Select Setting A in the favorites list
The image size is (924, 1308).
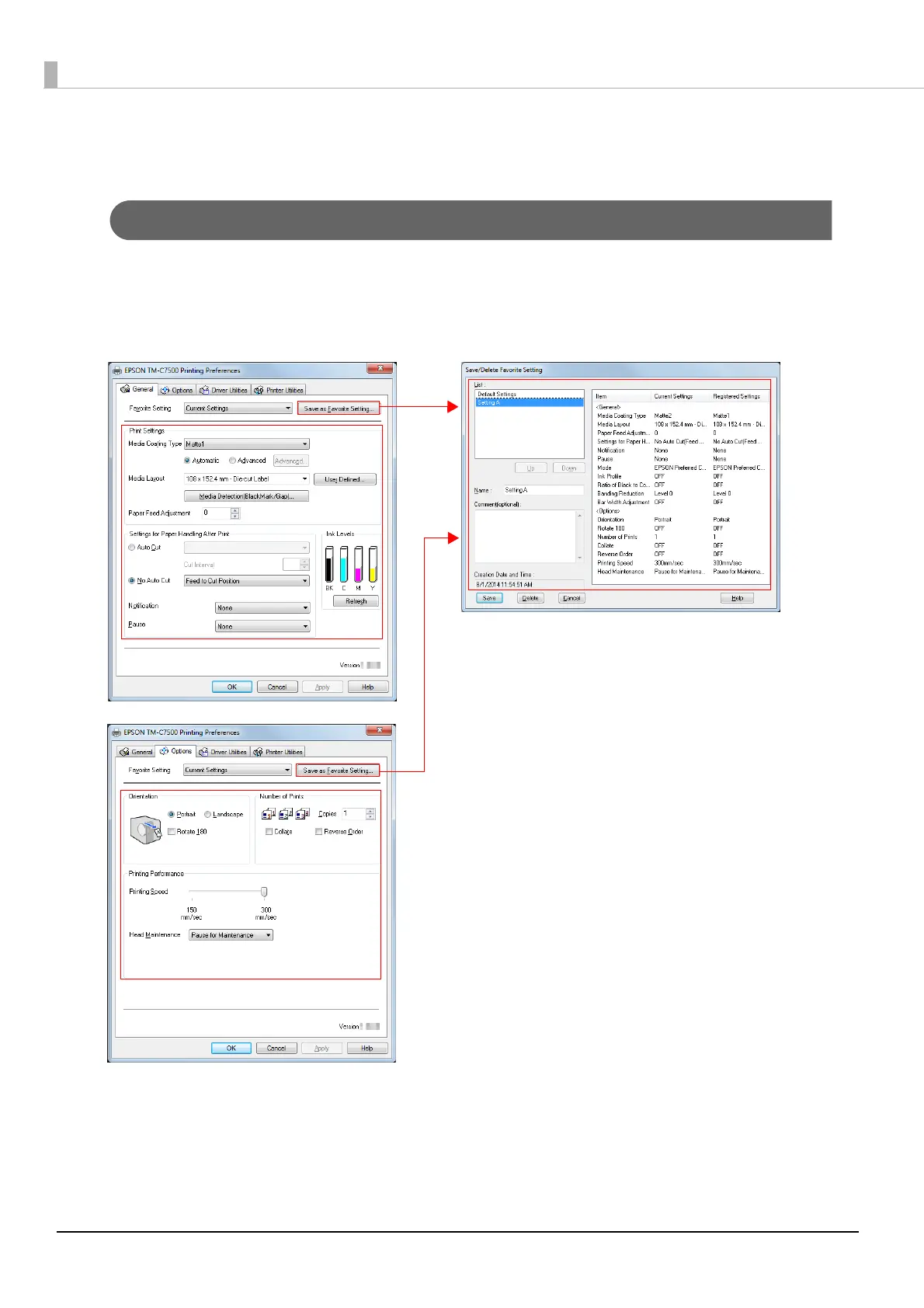[x=529, y=402]
